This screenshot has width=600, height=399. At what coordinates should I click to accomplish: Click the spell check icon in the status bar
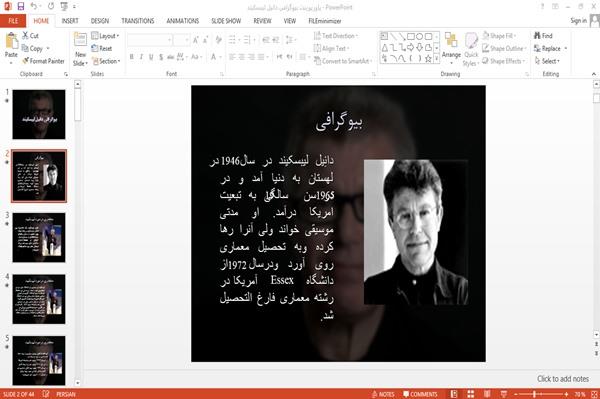(x=46, y=394)
